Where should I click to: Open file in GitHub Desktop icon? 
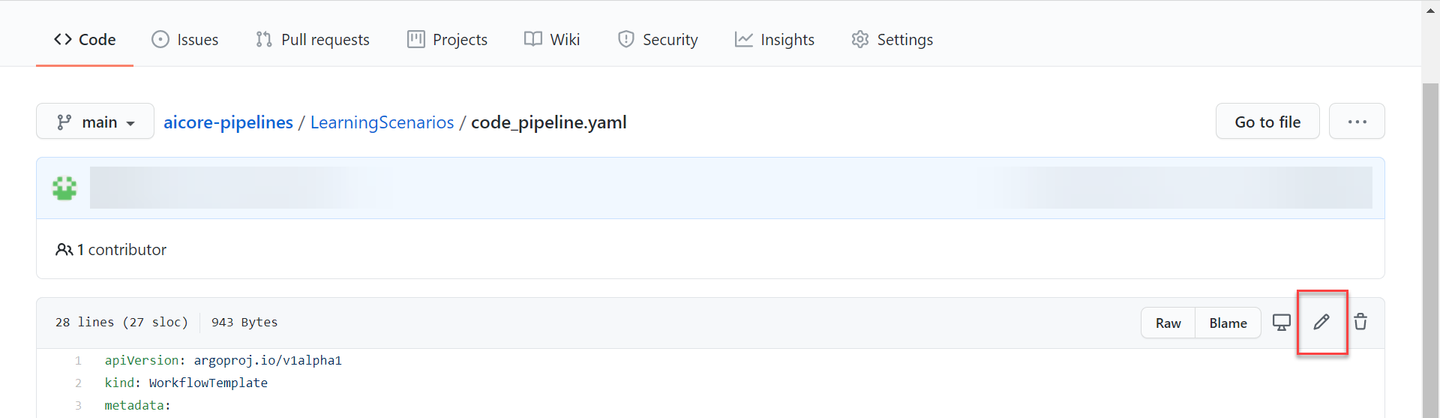tap(1281, 322)
